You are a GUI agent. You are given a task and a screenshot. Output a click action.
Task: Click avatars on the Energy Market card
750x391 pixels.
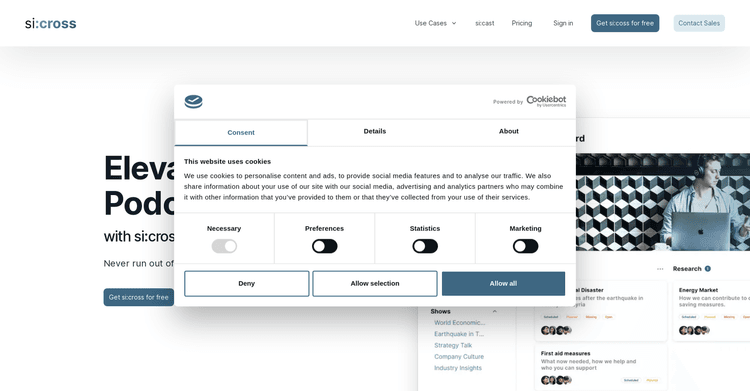(x=694, y=330)
